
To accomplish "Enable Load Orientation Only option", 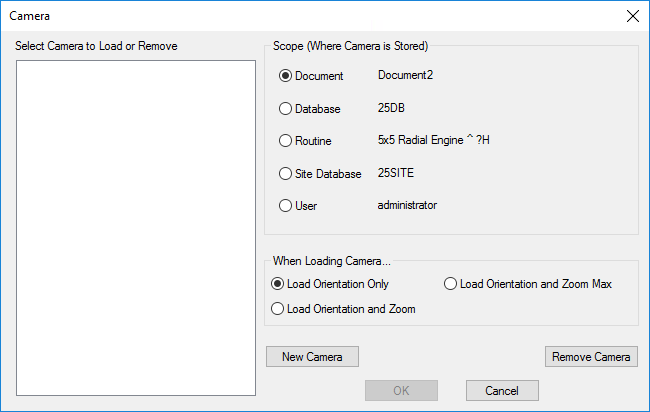I will 278,284.
